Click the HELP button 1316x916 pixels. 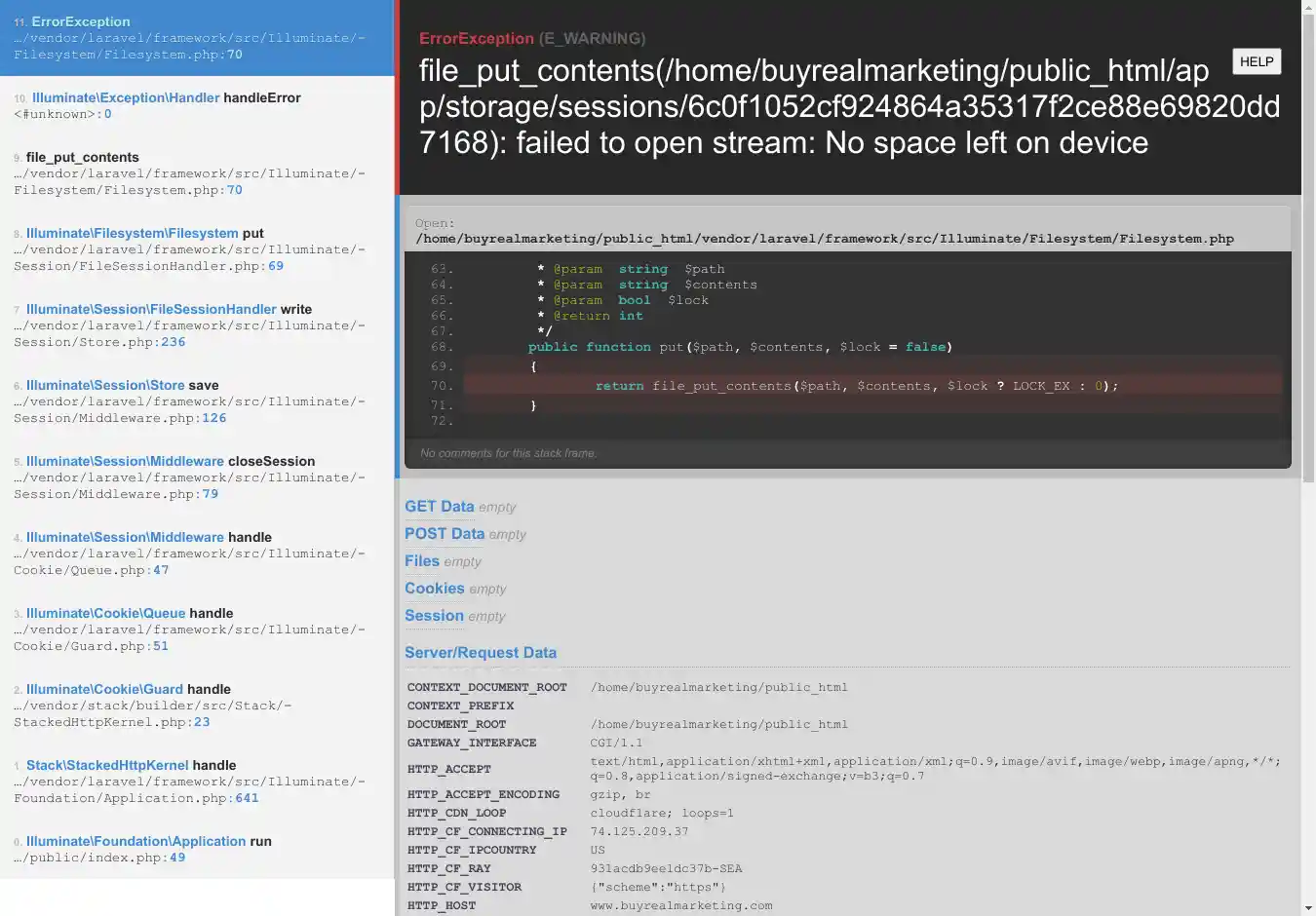[1257, 61]
